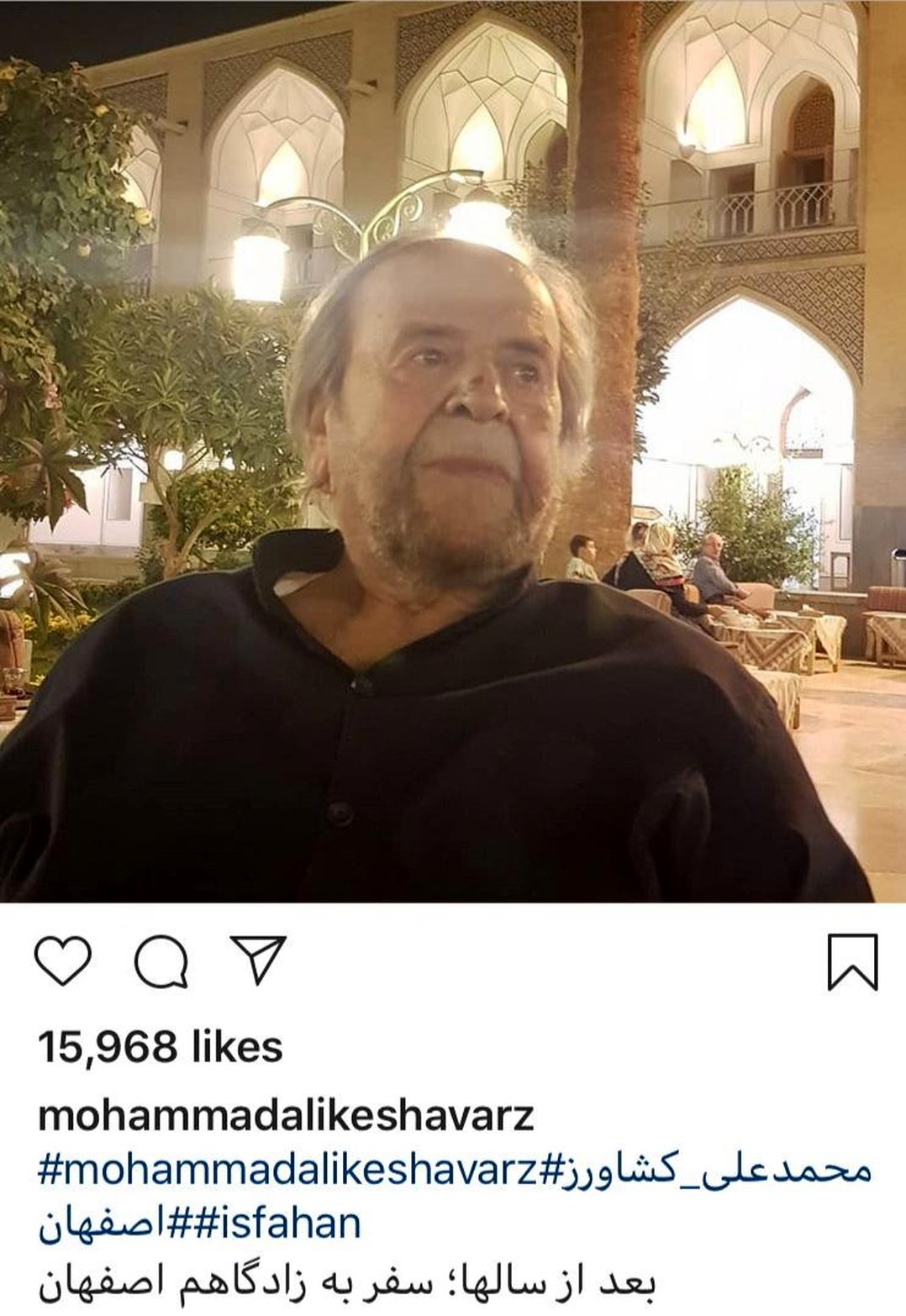Screen dimensions: 906x1316
Task: Open the #mohammadalikeshavarz hashtag
Action: click(288, 1169)
